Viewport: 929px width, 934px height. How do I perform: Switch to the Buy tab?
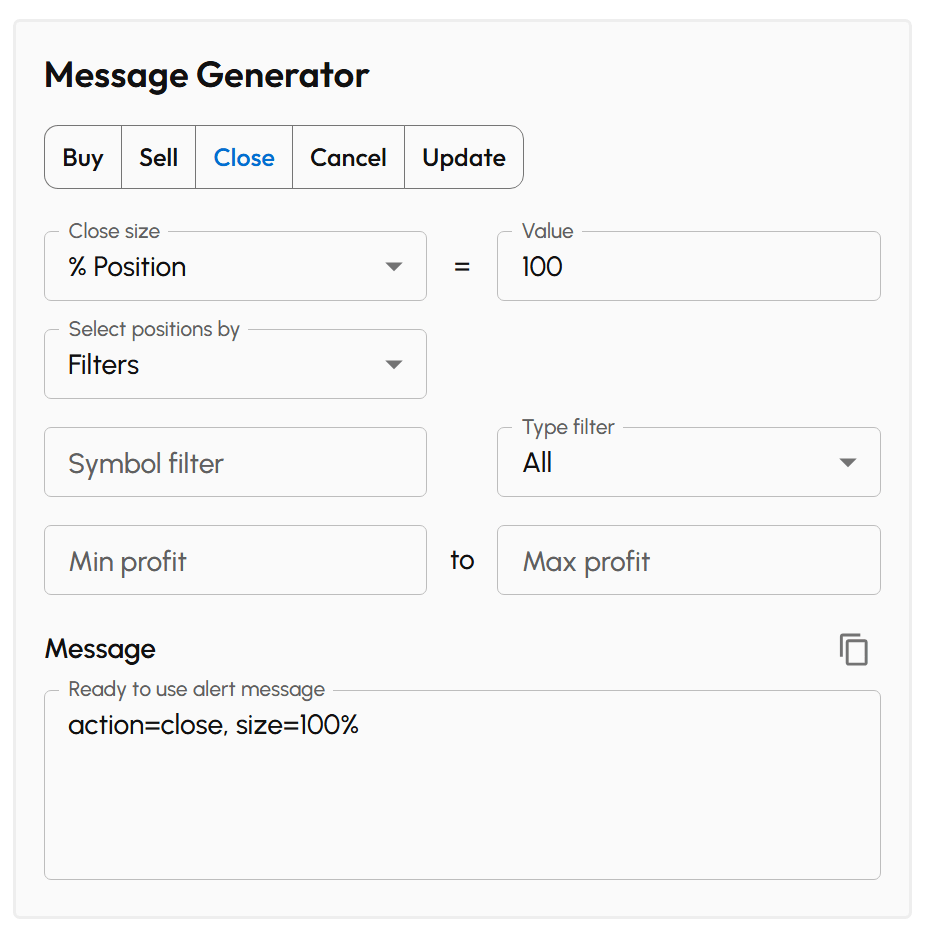82,157
